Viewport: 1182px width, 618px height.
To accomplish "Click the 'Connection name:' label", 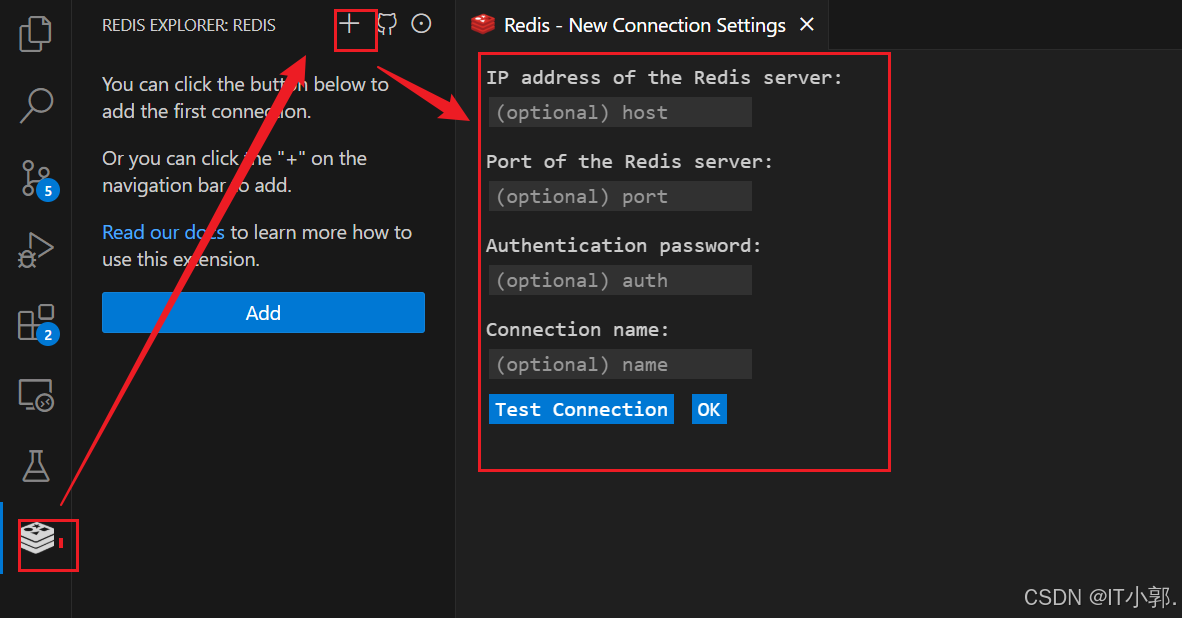I will [577, 329].
